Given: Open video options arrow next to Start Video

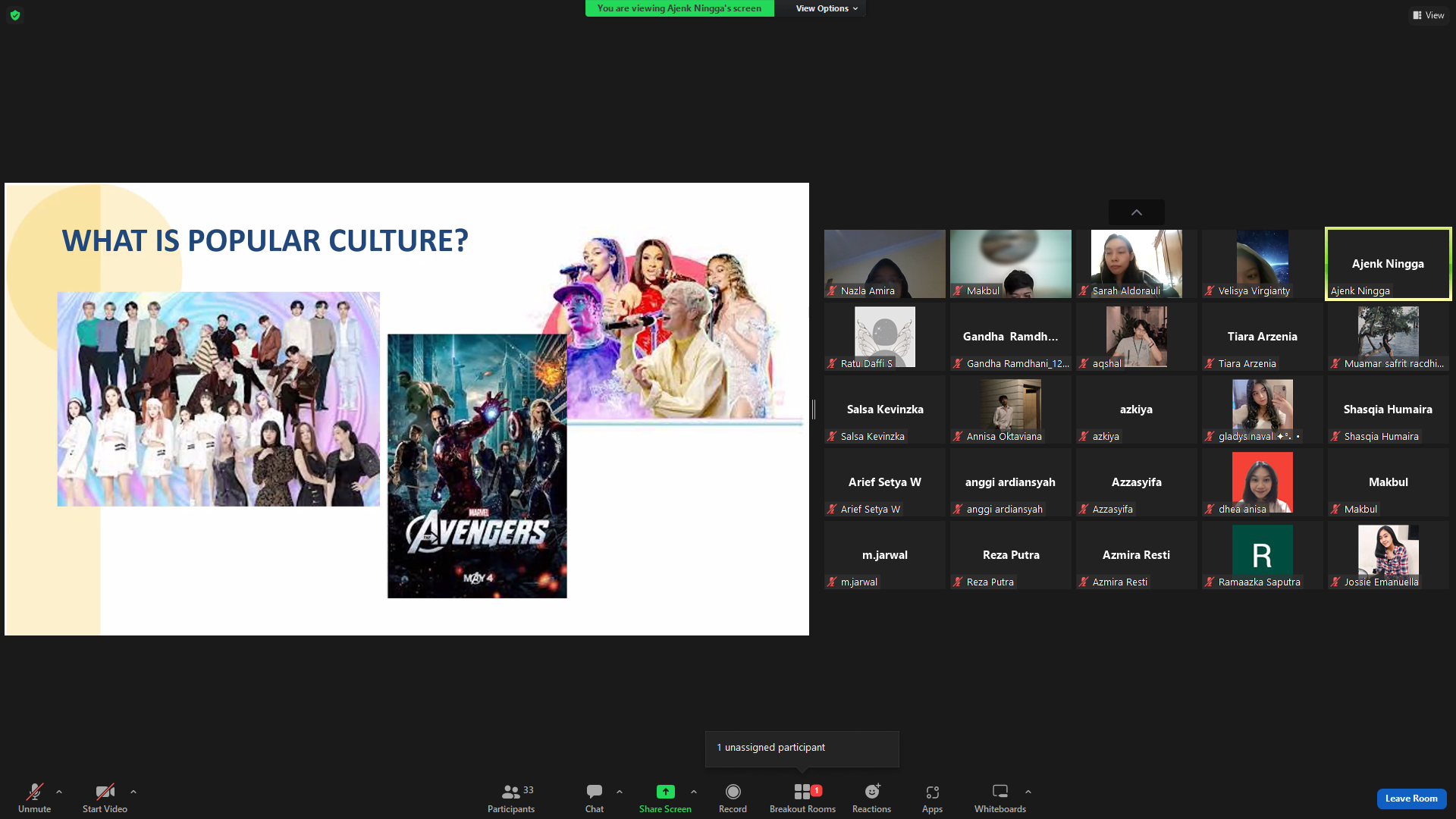Looking at the screenshot, I should (133, 792).
